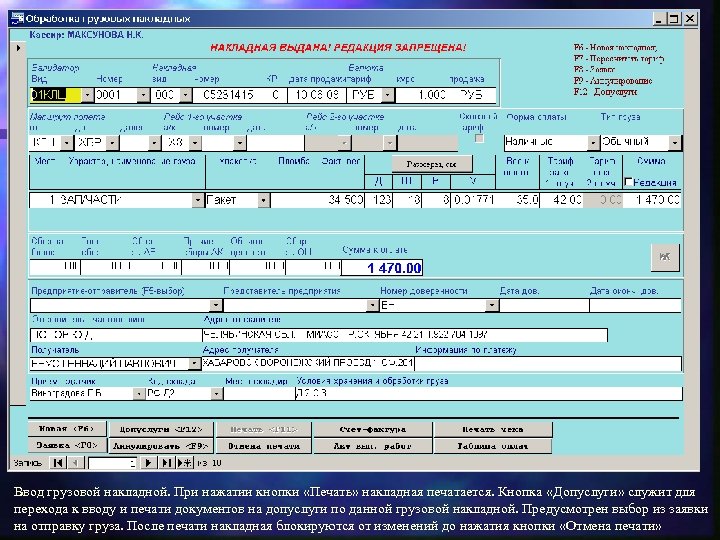Screen dimensions: 720x540
Task: Click the payment information field
Action: click(x=548, y=363)
